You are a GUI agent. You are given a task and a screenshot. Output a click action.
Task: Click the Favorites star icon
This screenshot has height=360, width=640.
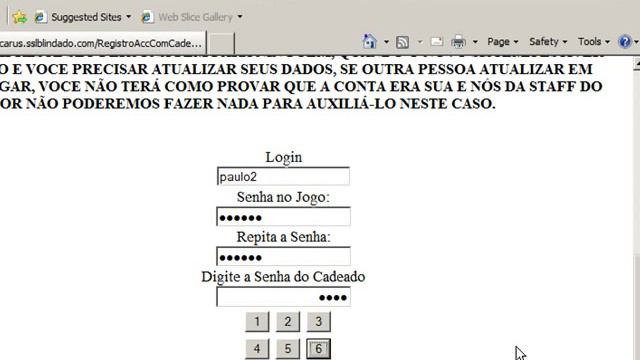[19, 17]
